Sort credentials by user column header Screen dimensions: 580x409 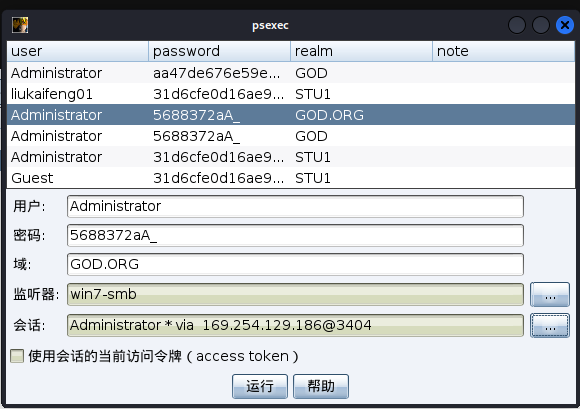click(x=78, y=51)
